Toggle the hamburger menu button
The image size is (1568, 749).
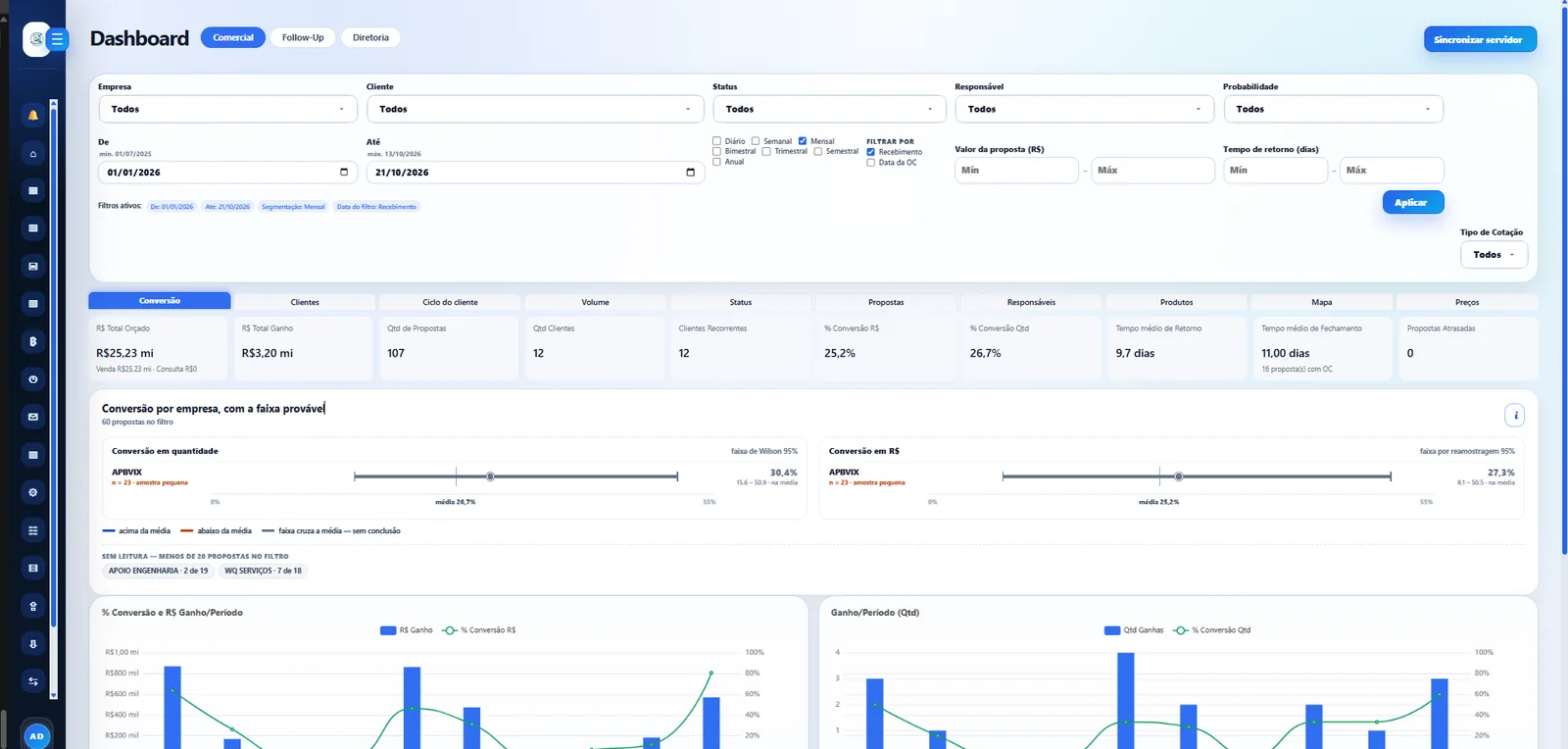(58, 39)
